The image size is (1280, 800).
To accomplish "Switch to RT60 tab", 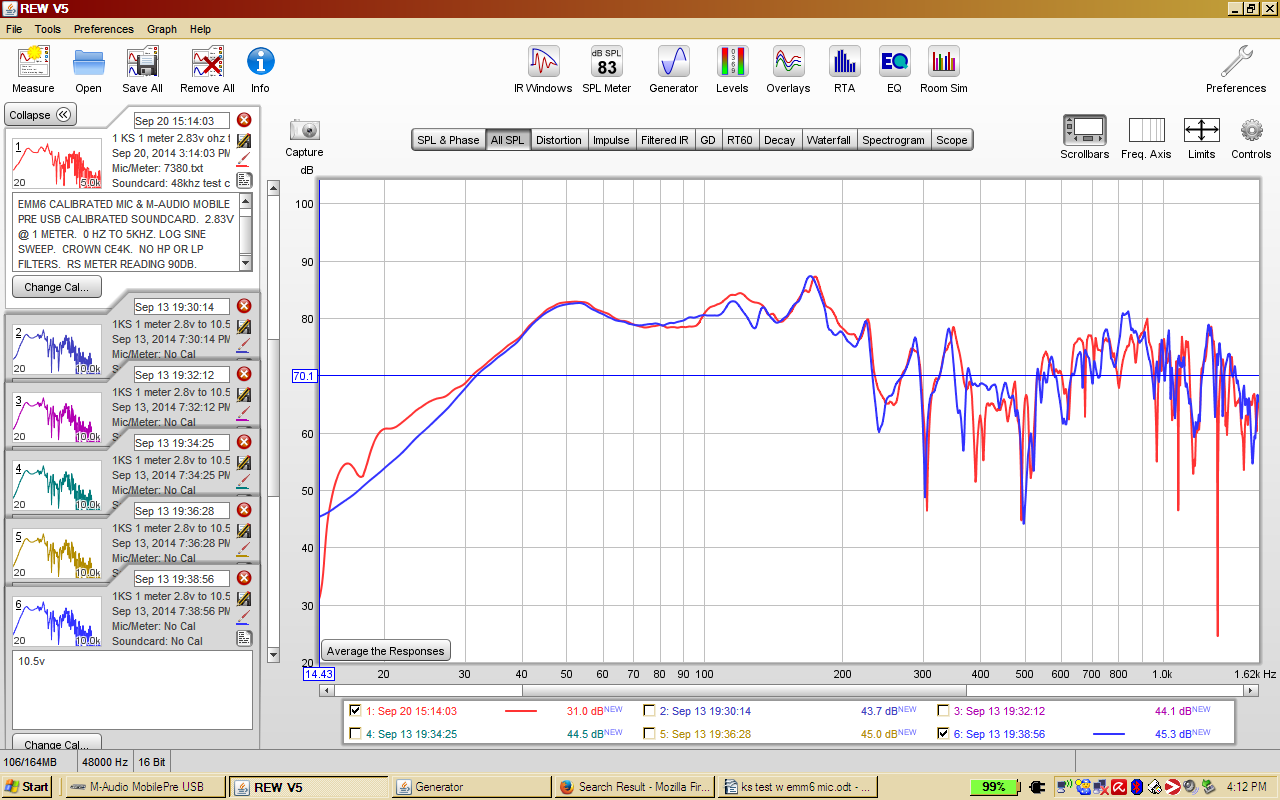I will pos(740,140).
